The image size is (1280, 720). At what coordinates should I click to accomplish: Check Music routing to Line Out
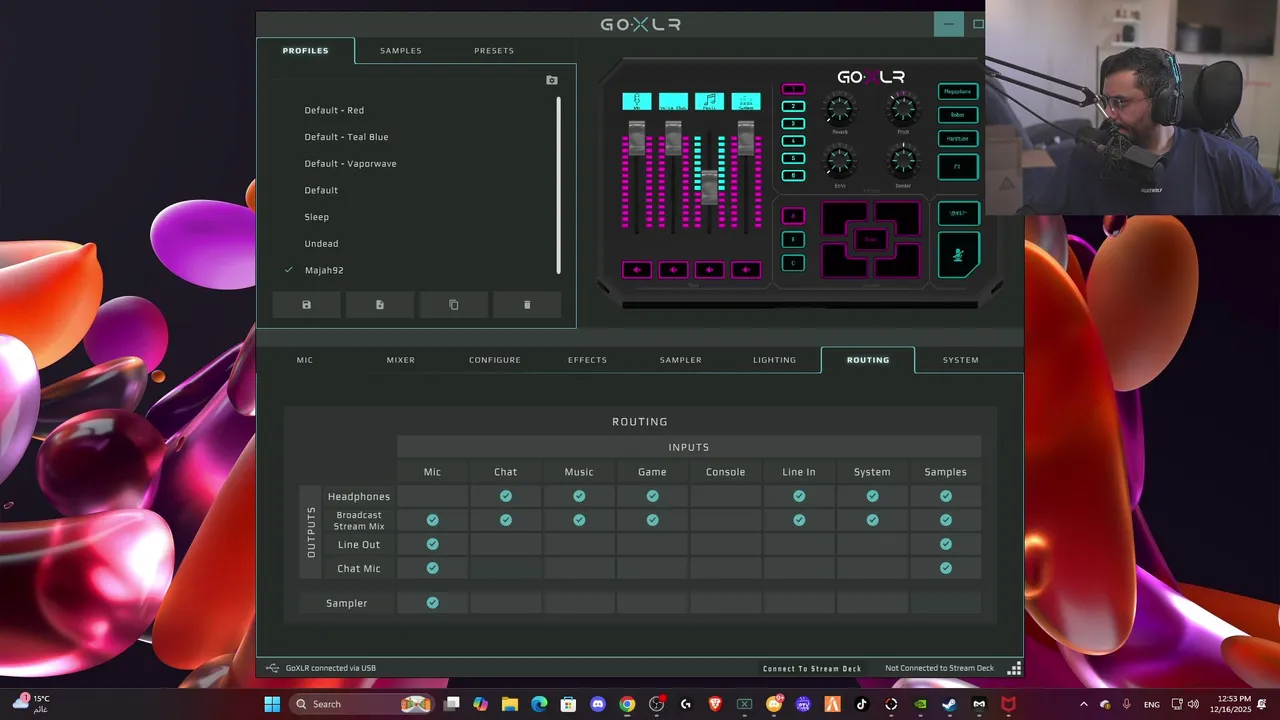pyautogui.click(x=579, y=544)
